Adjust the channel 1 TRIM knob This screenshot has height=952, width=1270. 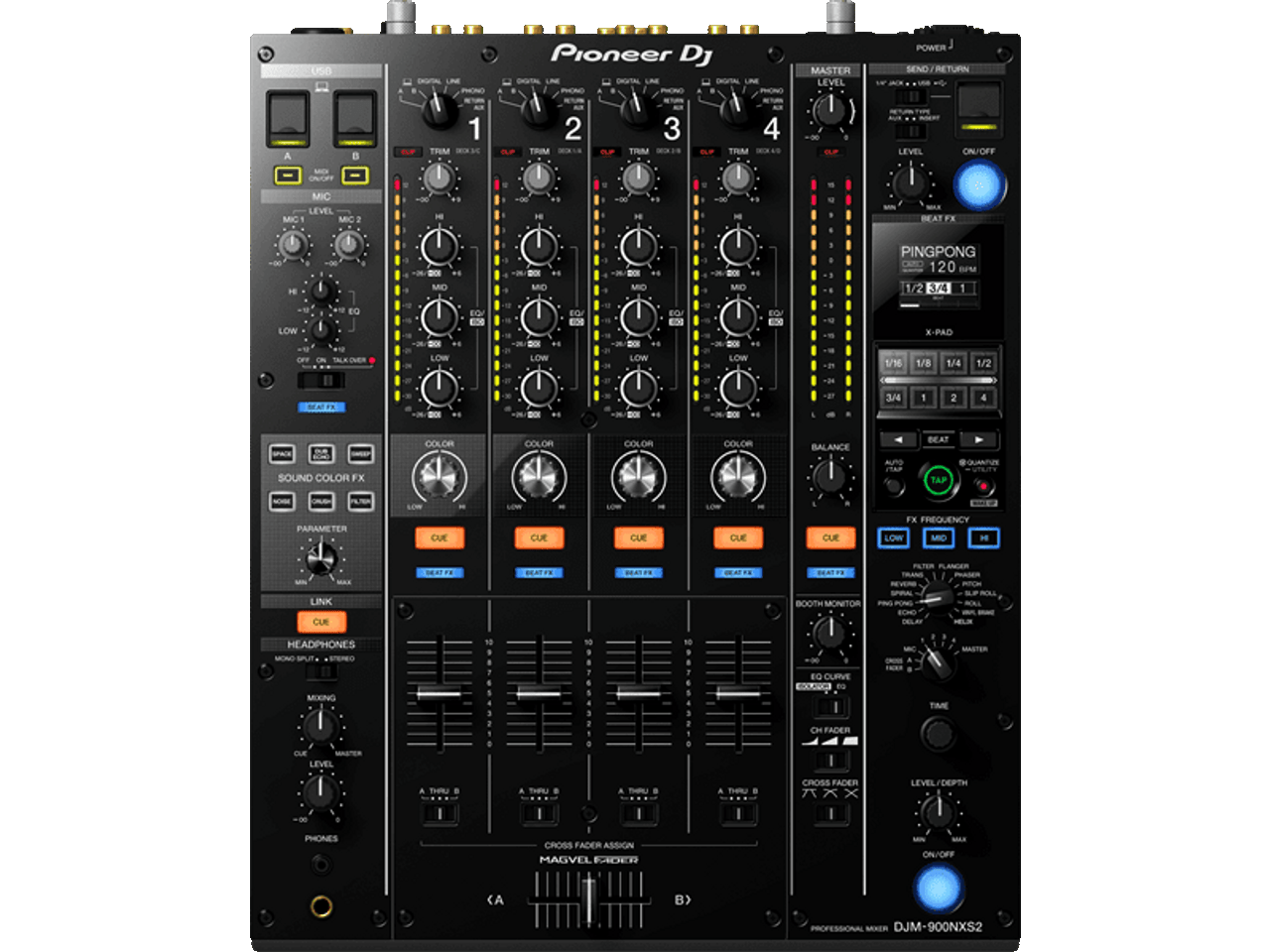[x=439, y=178]
